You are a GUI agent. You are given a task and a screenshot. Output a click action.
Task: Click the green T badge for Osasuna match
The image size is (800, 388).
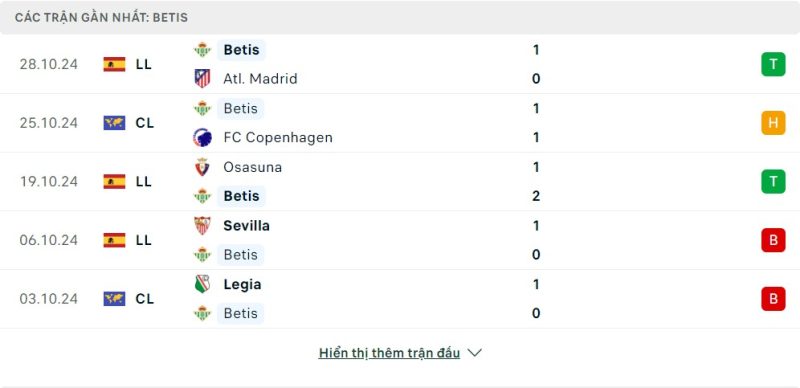click(773, 182)
